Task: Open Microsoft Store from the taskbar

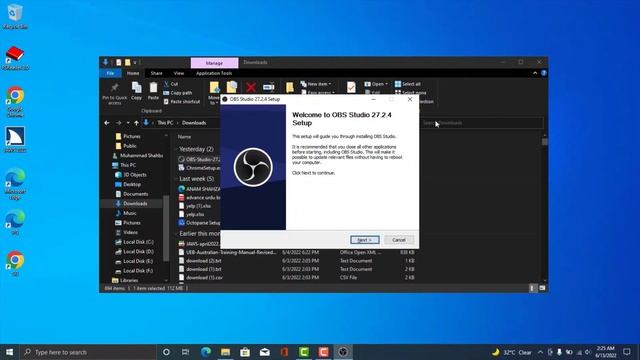Action: [x=245, y=352]
